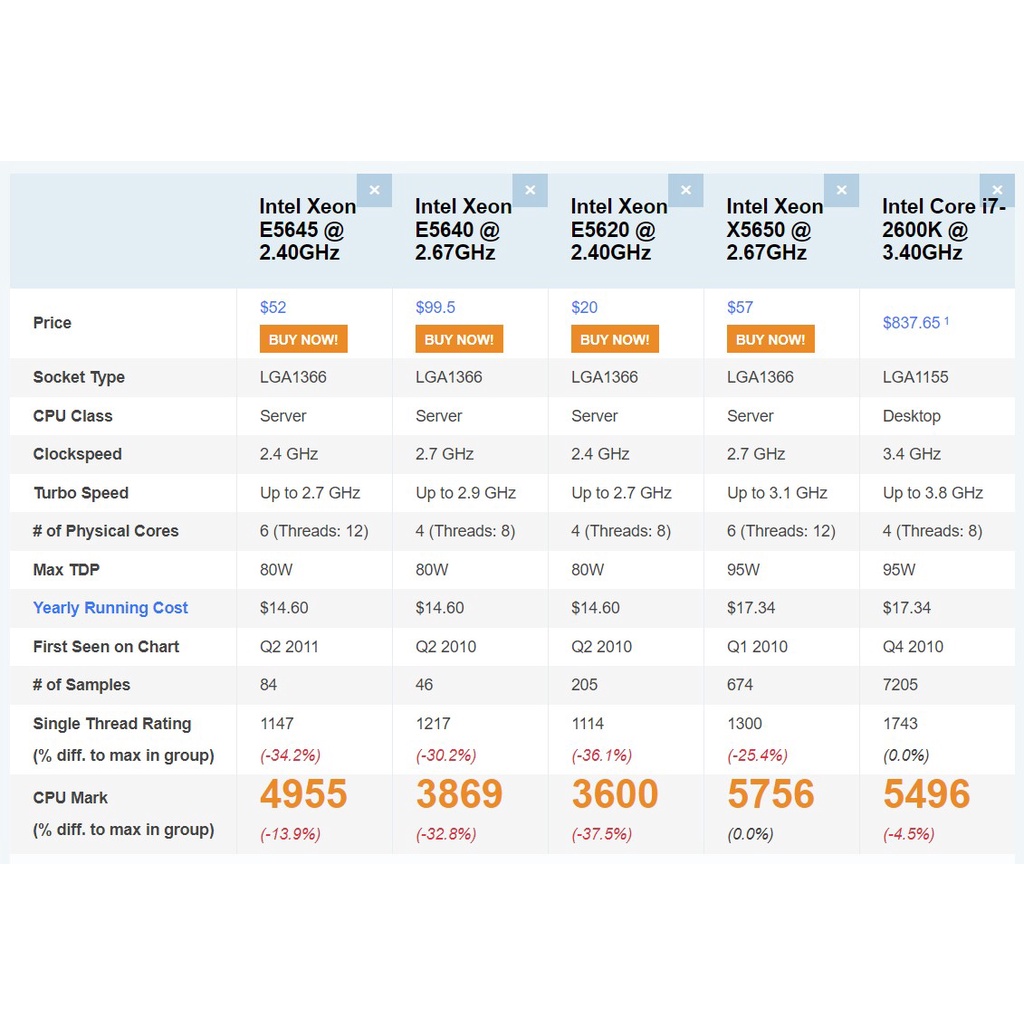Click the Single Thread Rating row label
1024x1024 pixels.
click(x=111, y=723)
